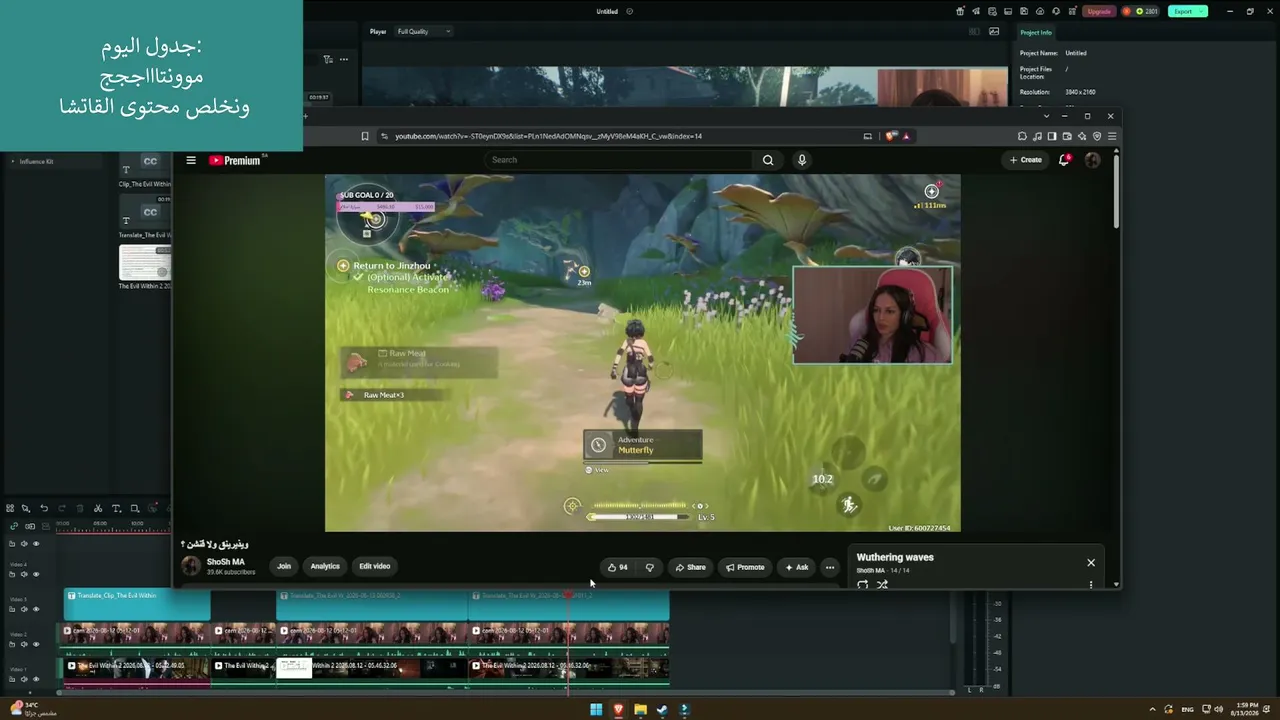
Task: Expand the Influence Kit tree item
Action: tap(13, 161)
